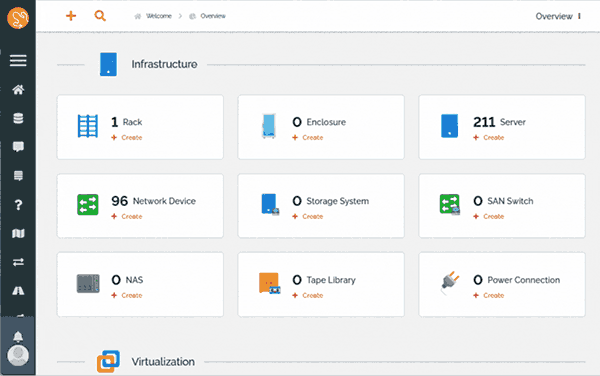Open the exchange arrows sidebar icon

[x=18, y=262]
